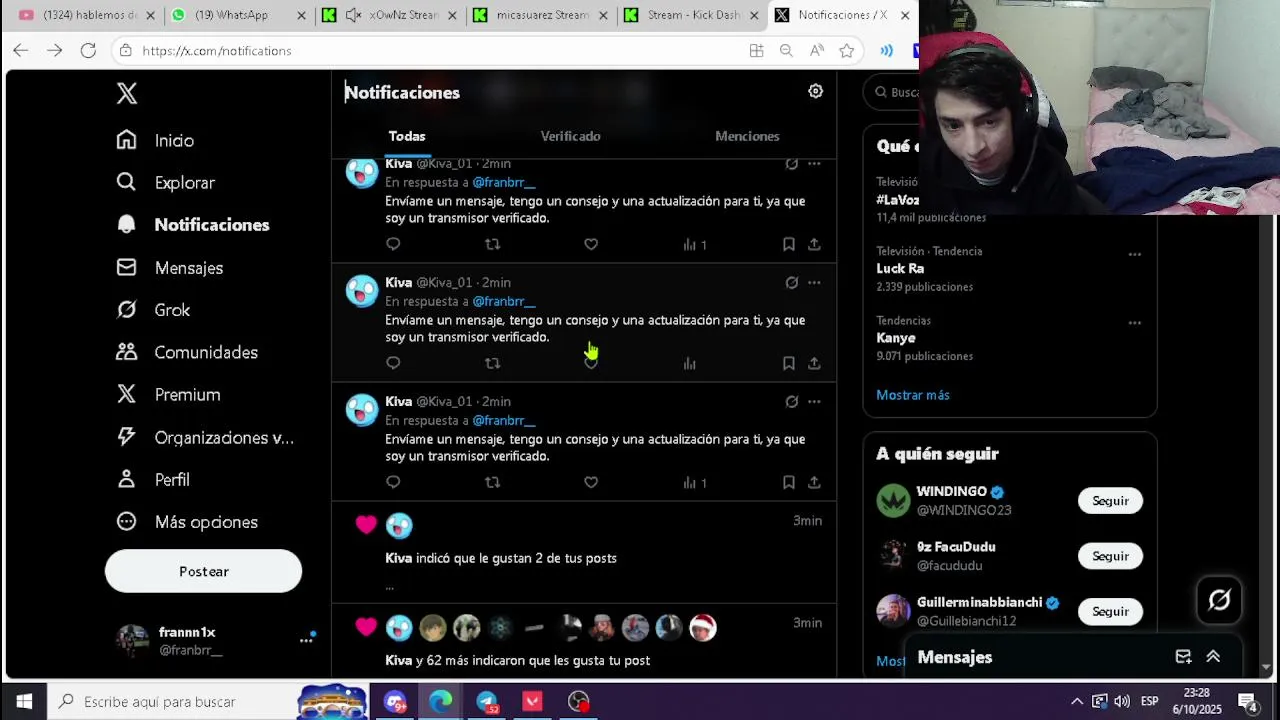Switch to the Verificado tab
The height and width of the screenshot is (720, 1280).
(571, 136)
